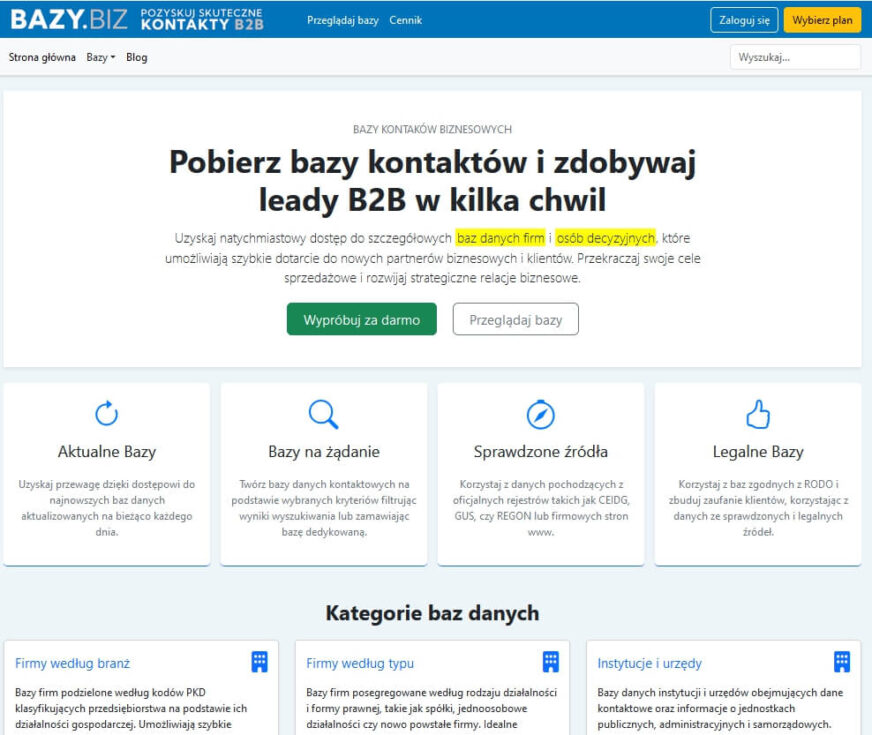This screenshot has width=872, height=735.
Task: Click building icon in Firmy według branż card
Action: pyautogui.click(x=259, y=662)
